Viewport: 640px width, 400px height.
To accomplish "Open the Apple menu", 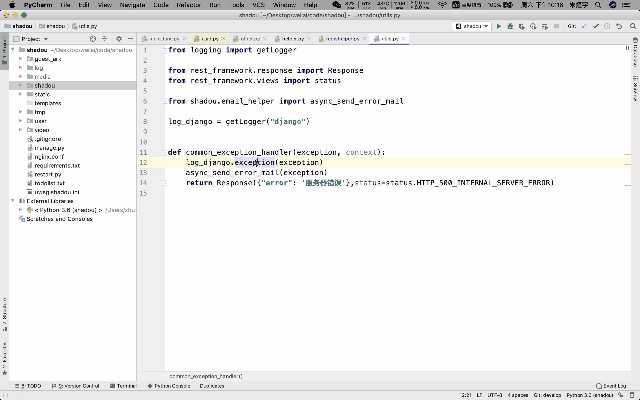I will tap(12, 5).
